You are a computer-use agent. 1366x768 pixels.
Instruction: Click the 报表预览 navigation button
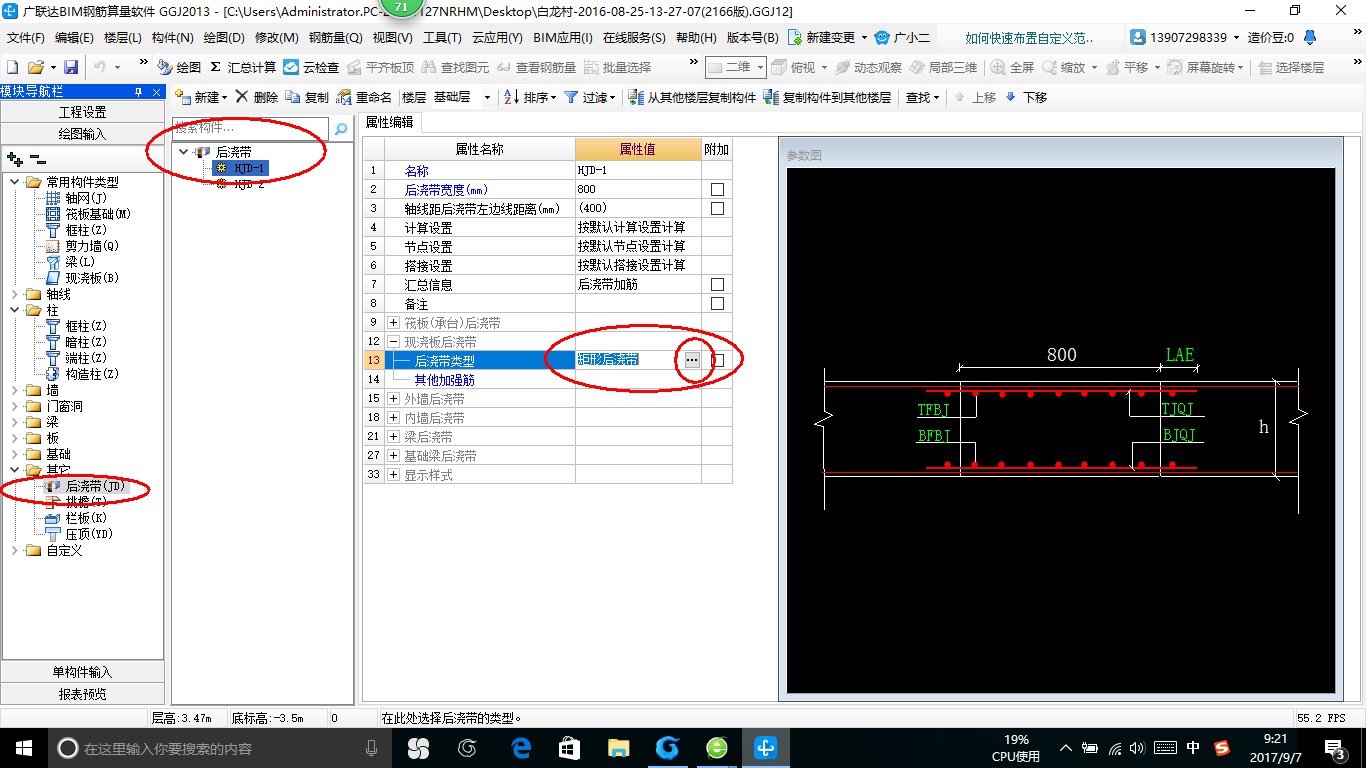[82, 694]
